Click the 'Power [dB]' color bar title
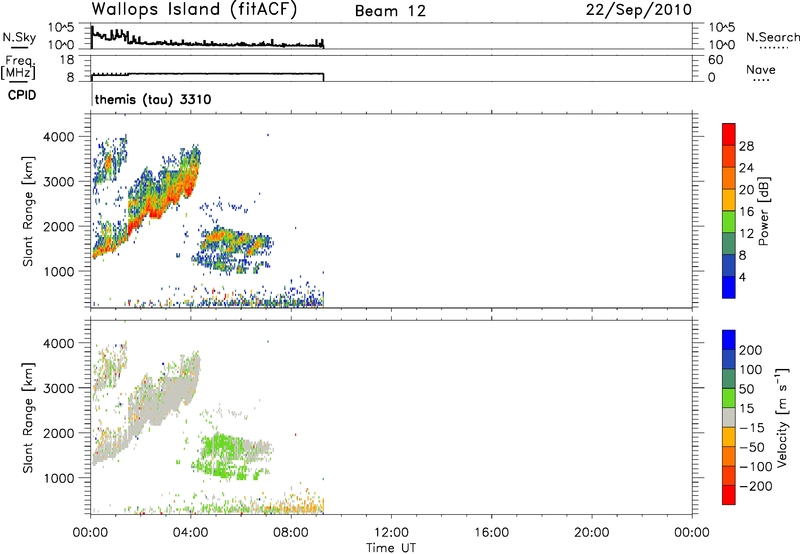 [x=763, y=211]
